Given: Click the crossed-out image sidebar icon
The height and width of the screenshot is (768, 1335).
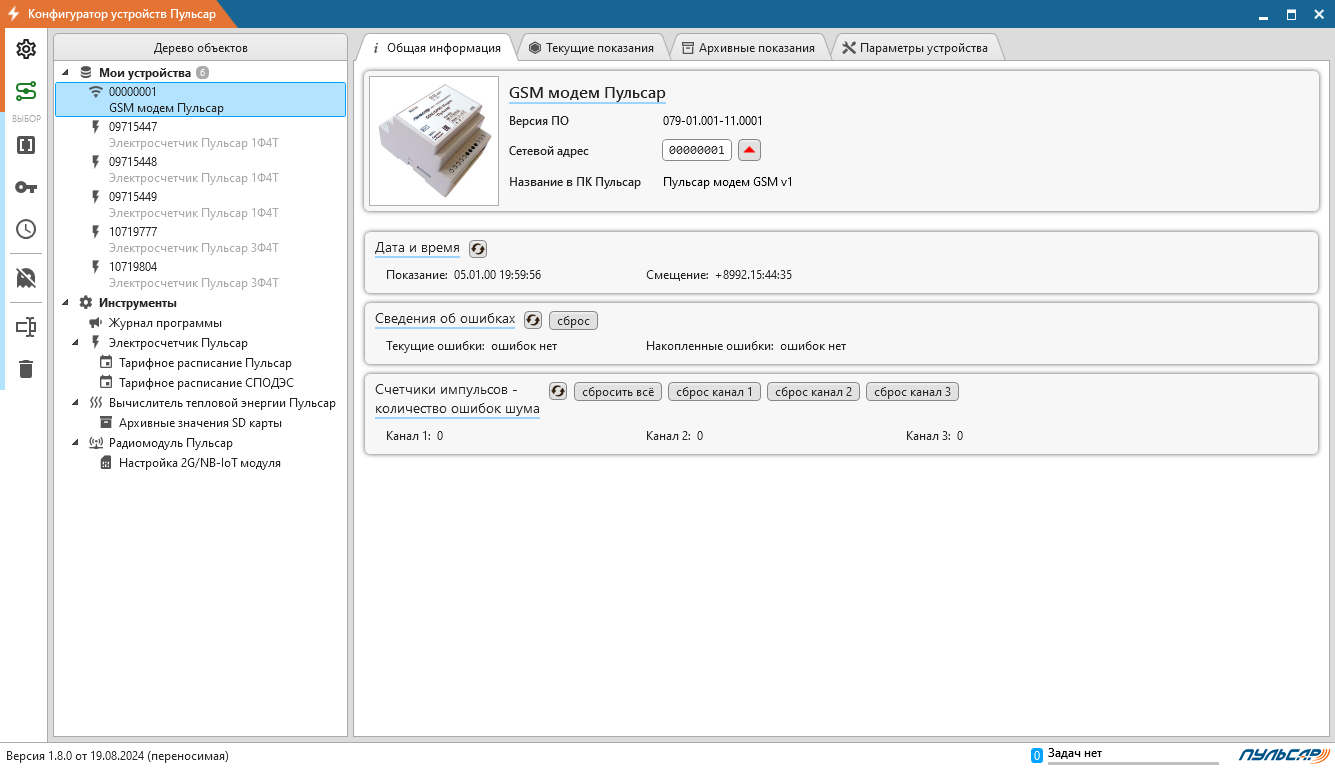Looking at the screenshot, I should click(x=26, y=278).
